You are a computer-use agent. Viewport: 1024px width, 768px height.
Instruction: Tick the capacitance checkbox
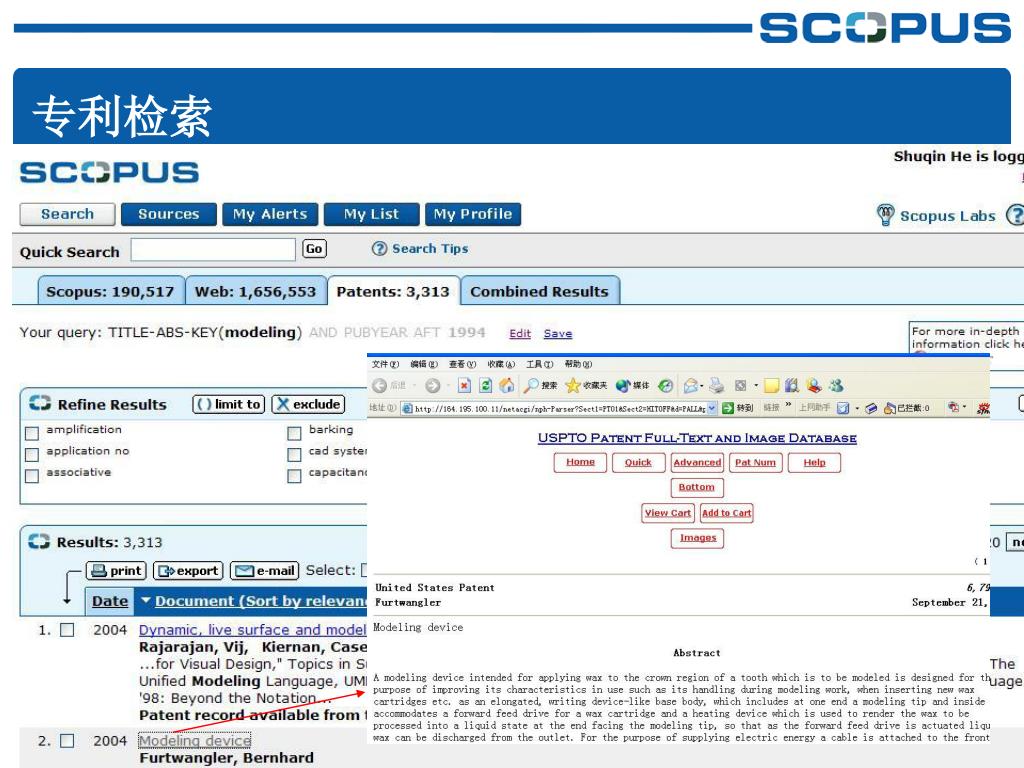pyautogui.click(x=295, y=476)
